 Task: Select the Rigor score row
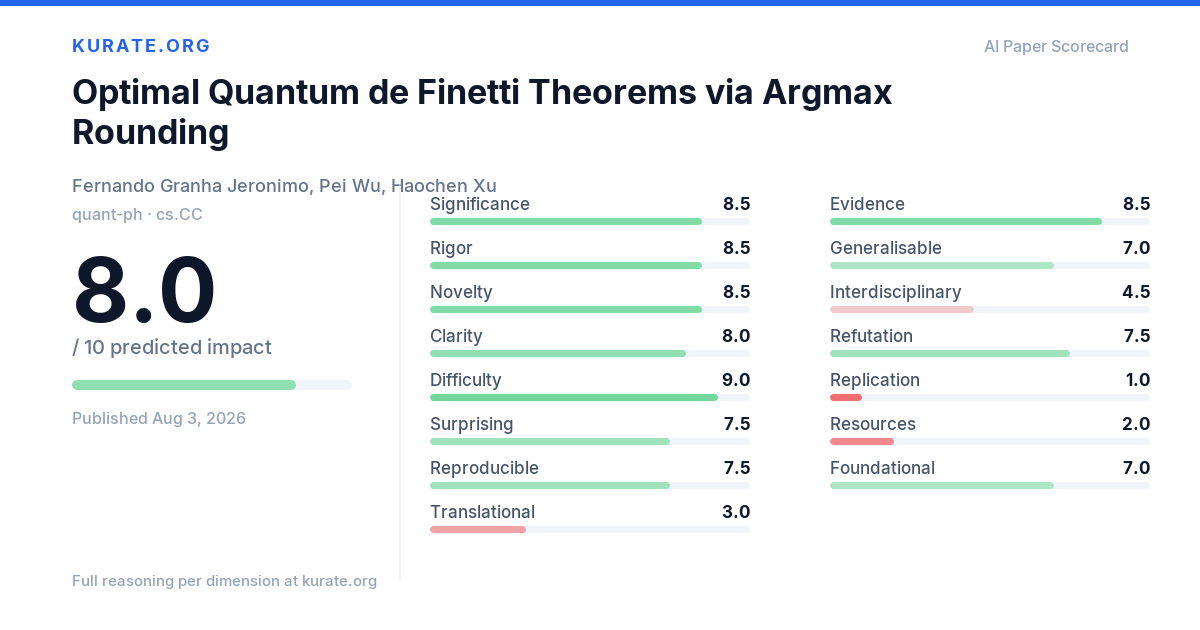(590, 254)
